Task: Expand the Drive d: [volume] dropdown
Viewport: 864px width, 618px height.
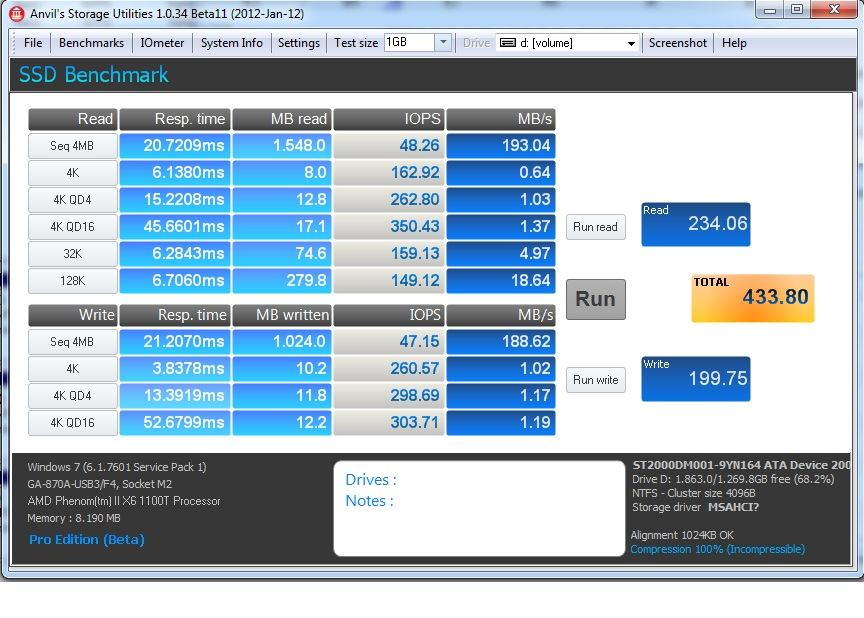Action: (631, 43)
